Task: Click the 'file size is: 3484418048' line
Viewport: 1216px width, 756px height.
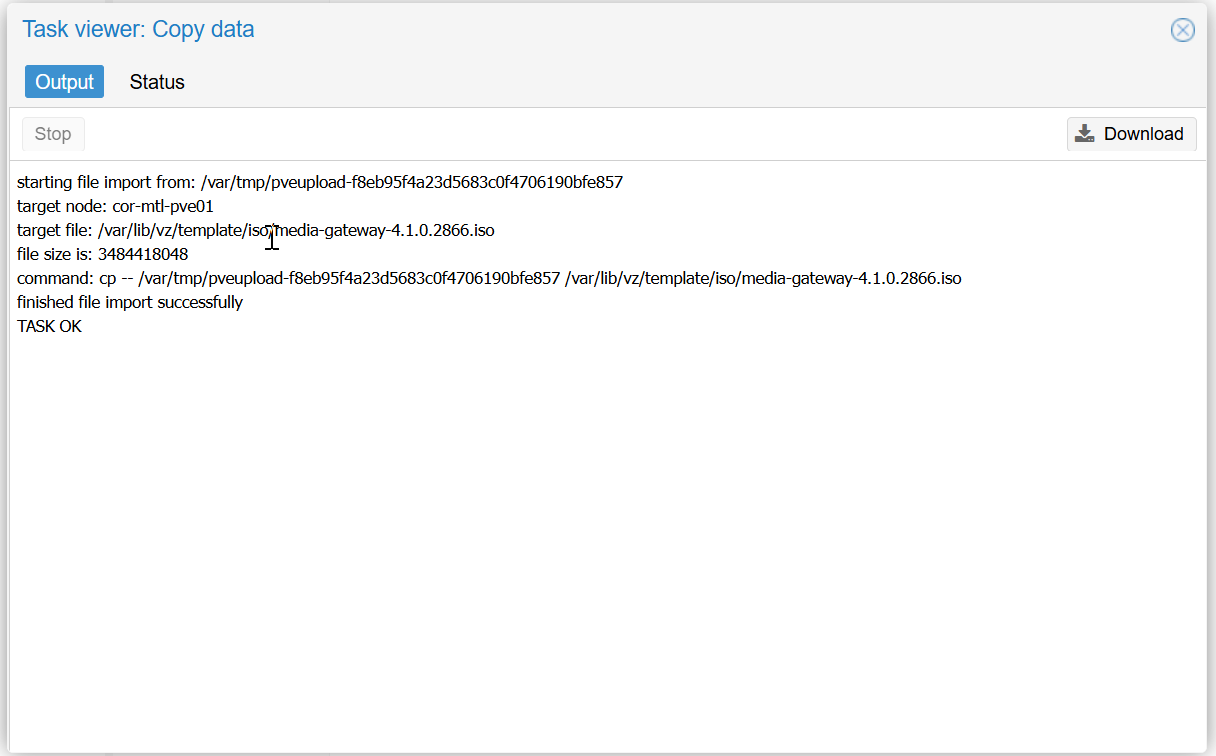Action: [103, 254]
